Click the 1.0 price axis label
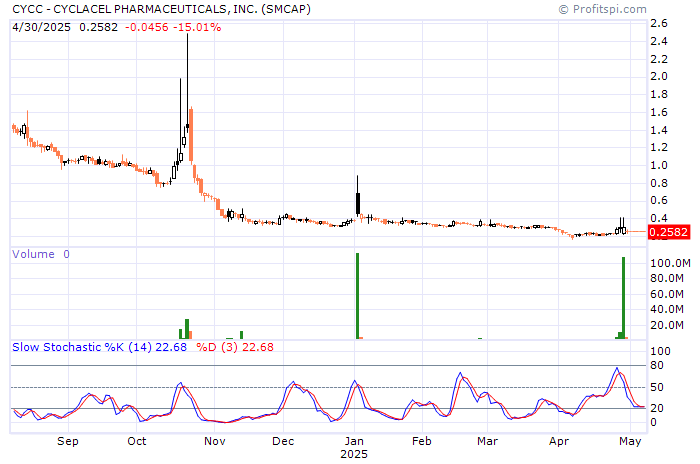The image size is (700, 464). click(x=659, y=165)
